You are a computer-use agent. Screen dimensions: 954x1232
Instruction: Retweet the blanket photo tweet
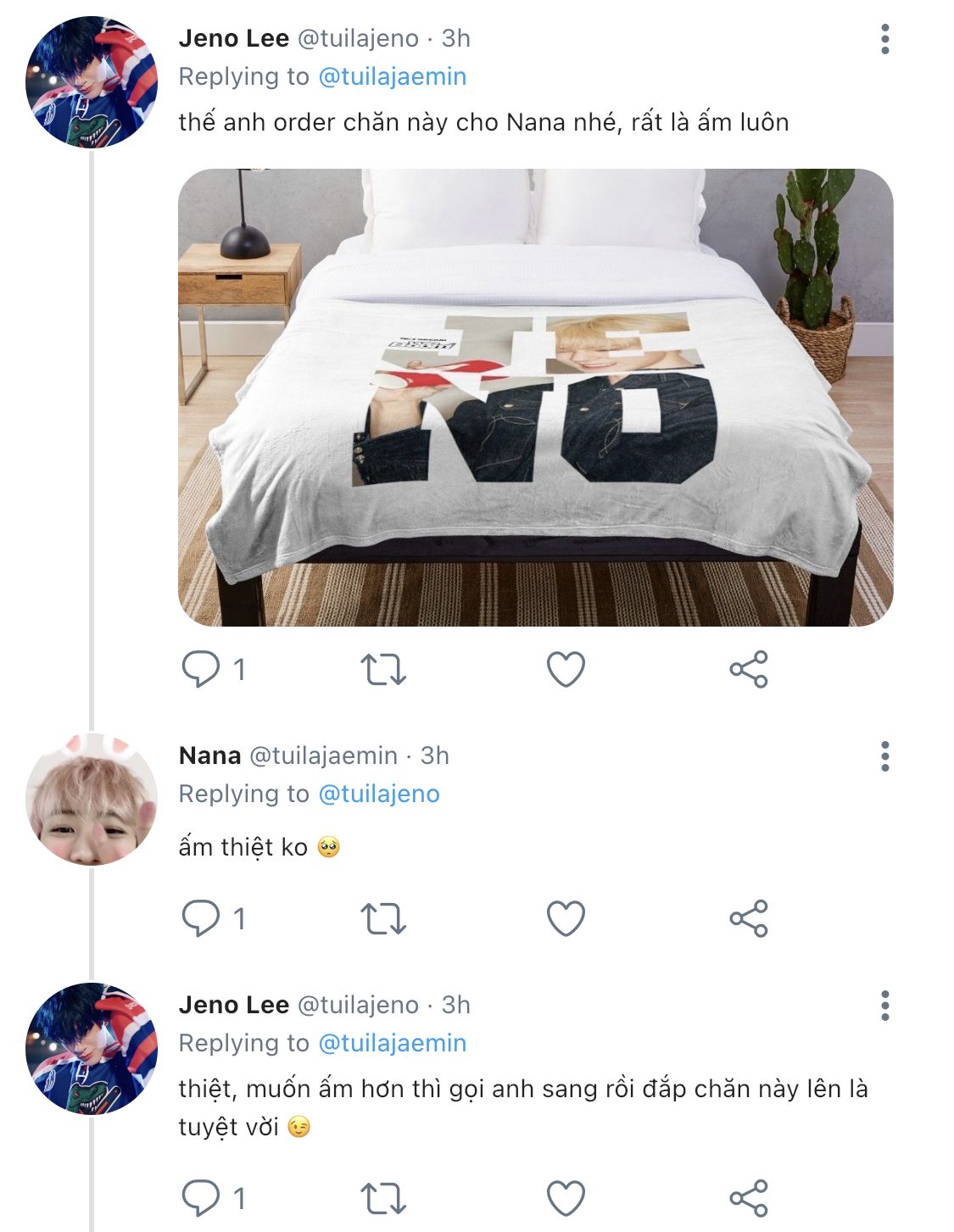coord(383,669)
